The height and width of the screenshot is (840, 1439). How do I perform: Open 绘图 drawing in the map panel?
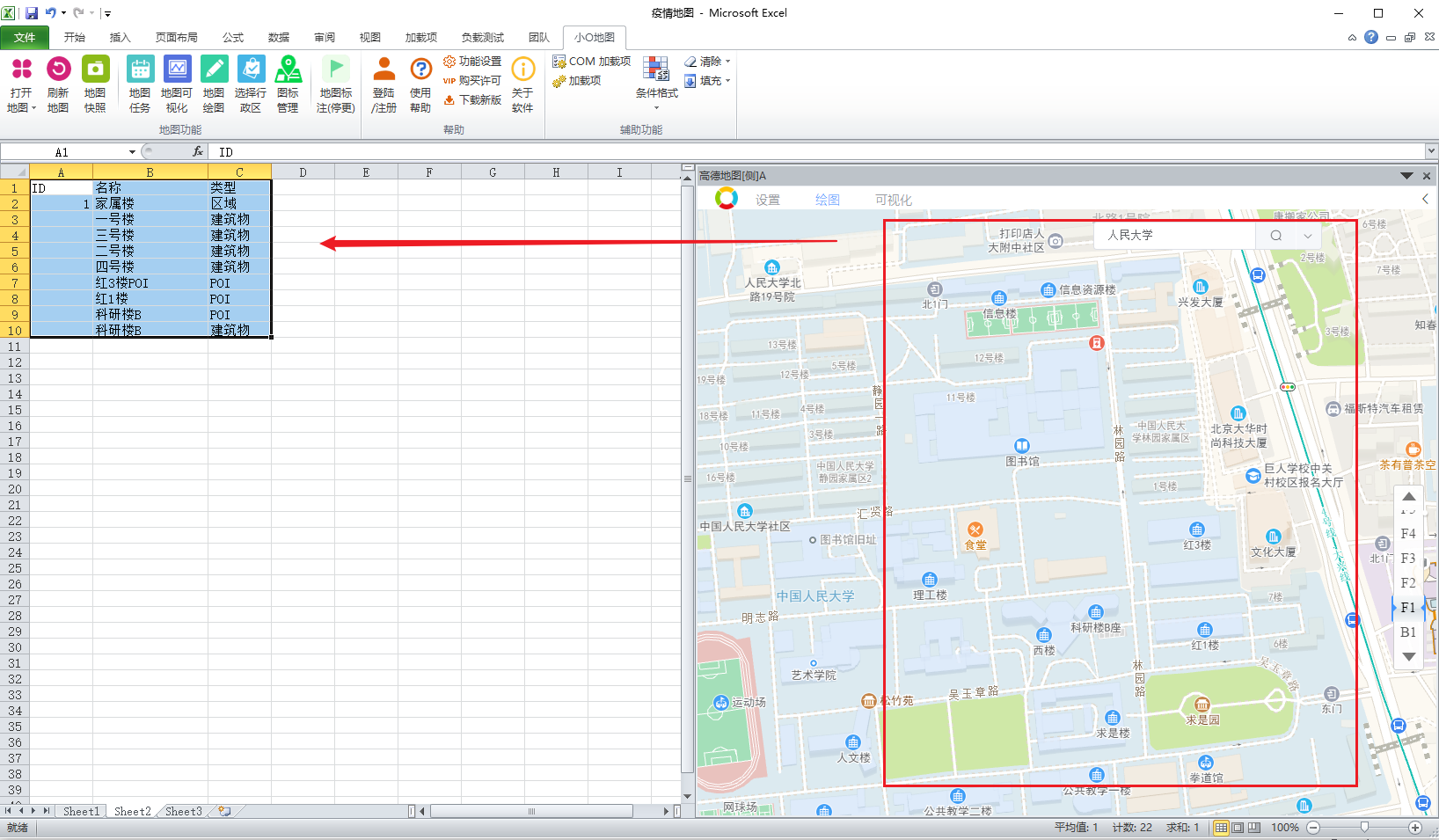pos(828,200)
